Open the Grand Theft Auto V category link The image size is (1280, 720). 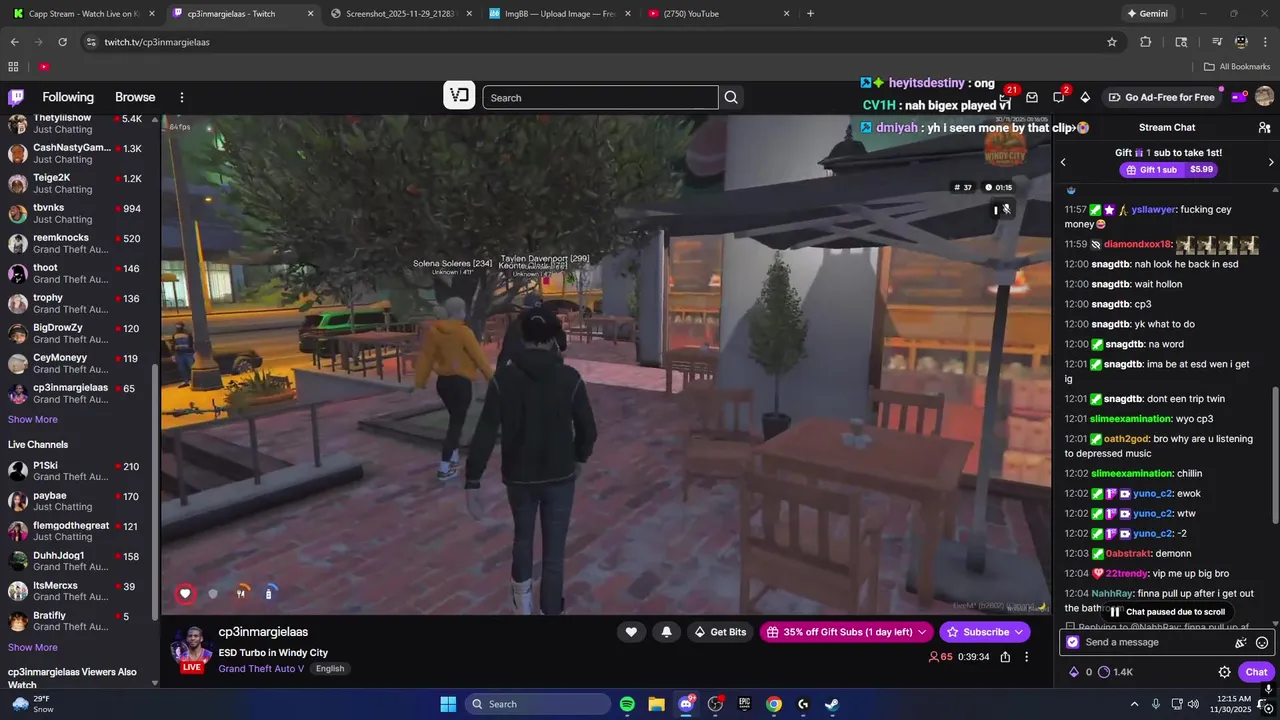(x=262, y=669)
